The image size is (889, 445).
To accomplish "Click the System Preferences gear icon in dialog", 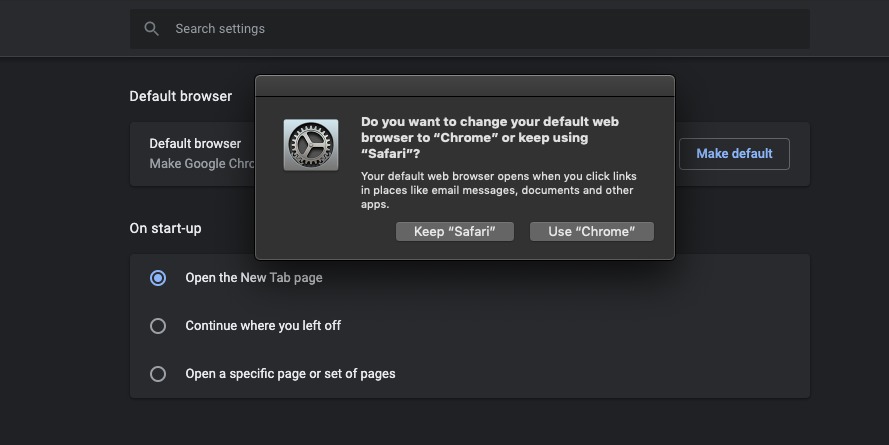I will (x=311, y=145).
